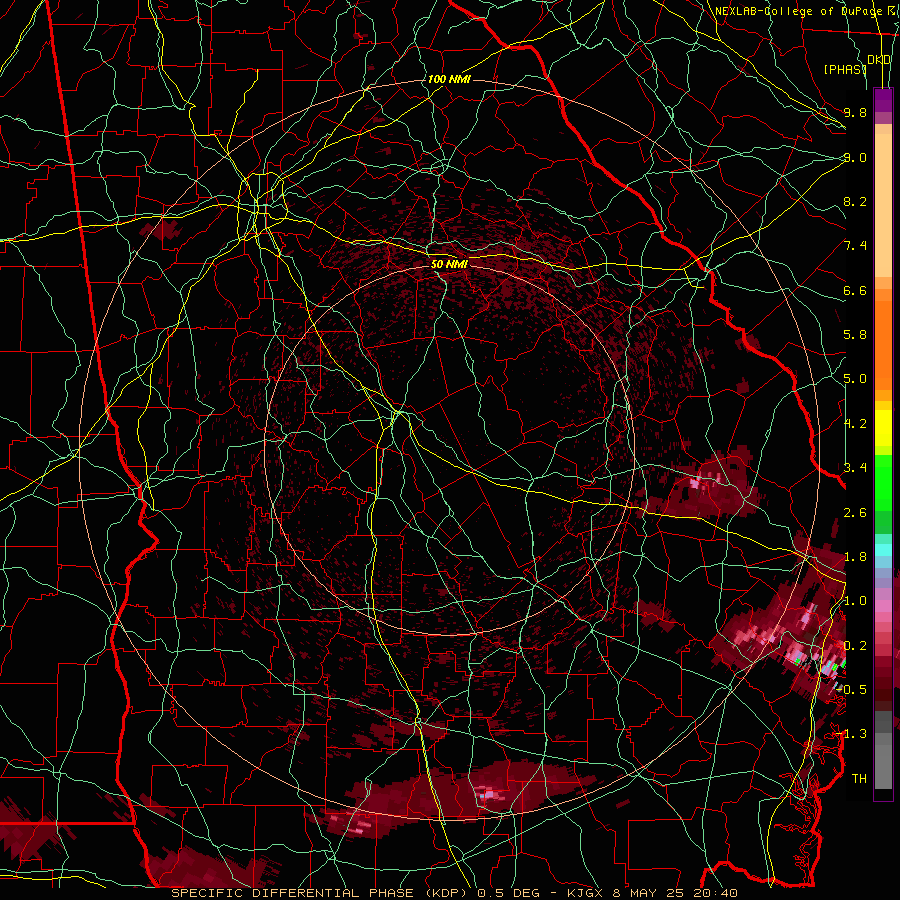Click the "DKD" label above the color bar
Screen dimensions: 900x900
click(879, 59)
